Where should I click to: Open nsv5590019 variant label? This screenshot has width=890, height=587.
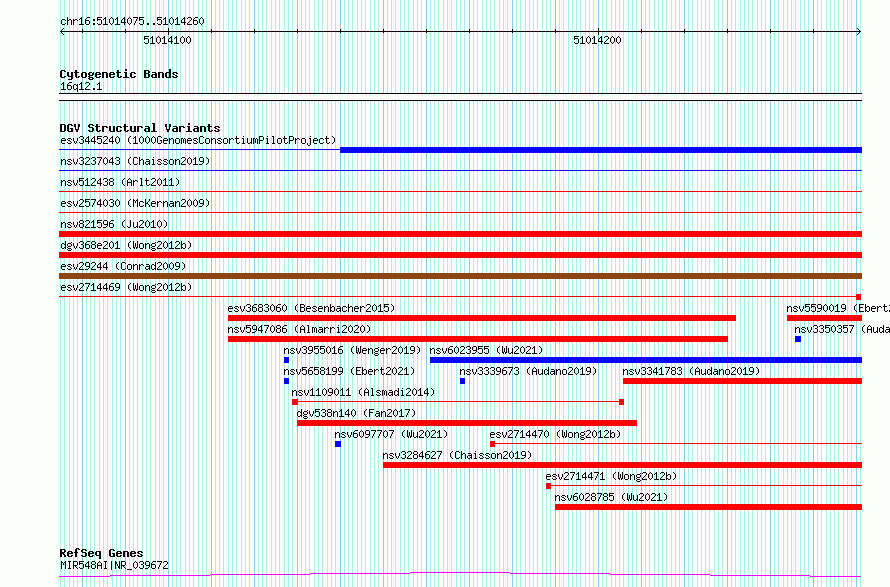pyautogui.click(x=838, y=308)
